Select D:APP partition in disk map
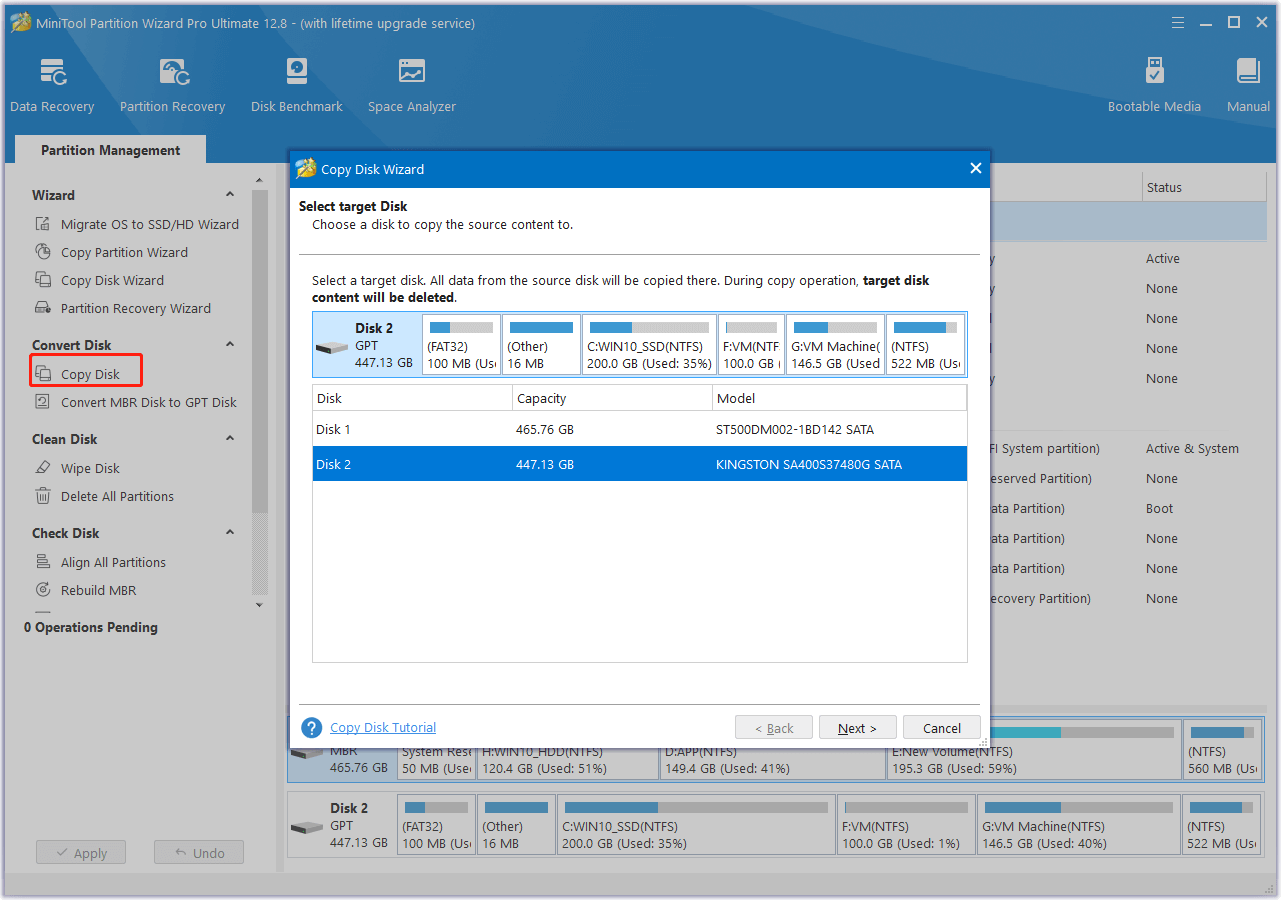The height and width of the screenshot is (900, 1281). click(772, 762)
